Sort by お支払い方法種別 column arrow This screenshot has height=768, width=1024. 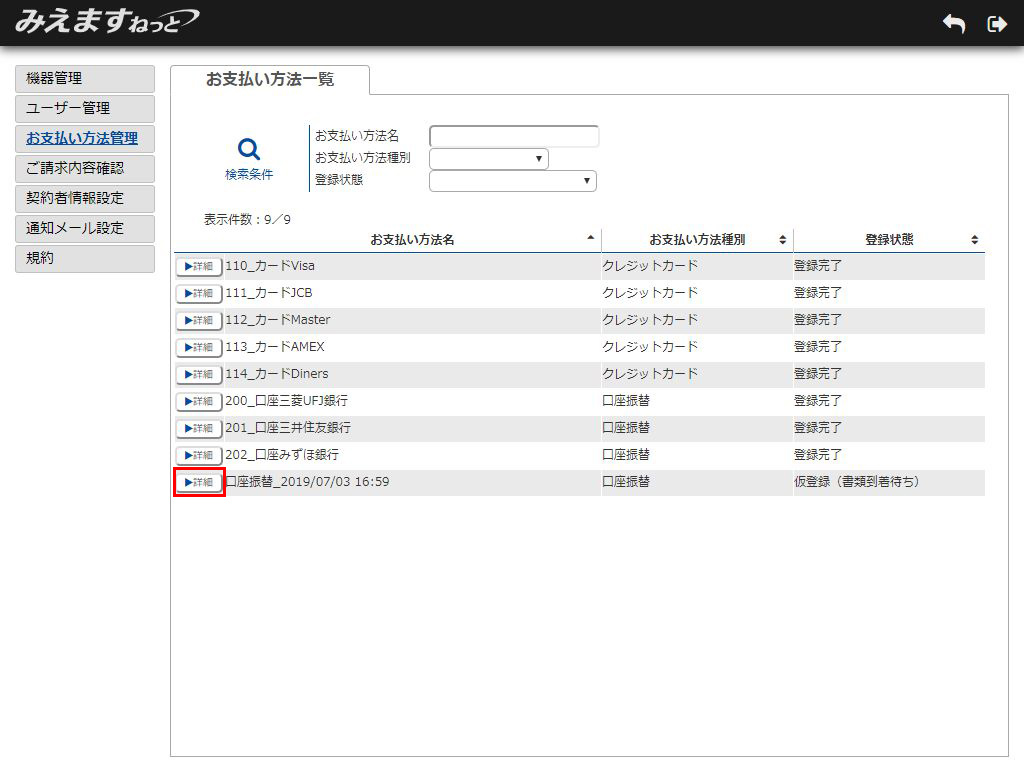[782, 240]
